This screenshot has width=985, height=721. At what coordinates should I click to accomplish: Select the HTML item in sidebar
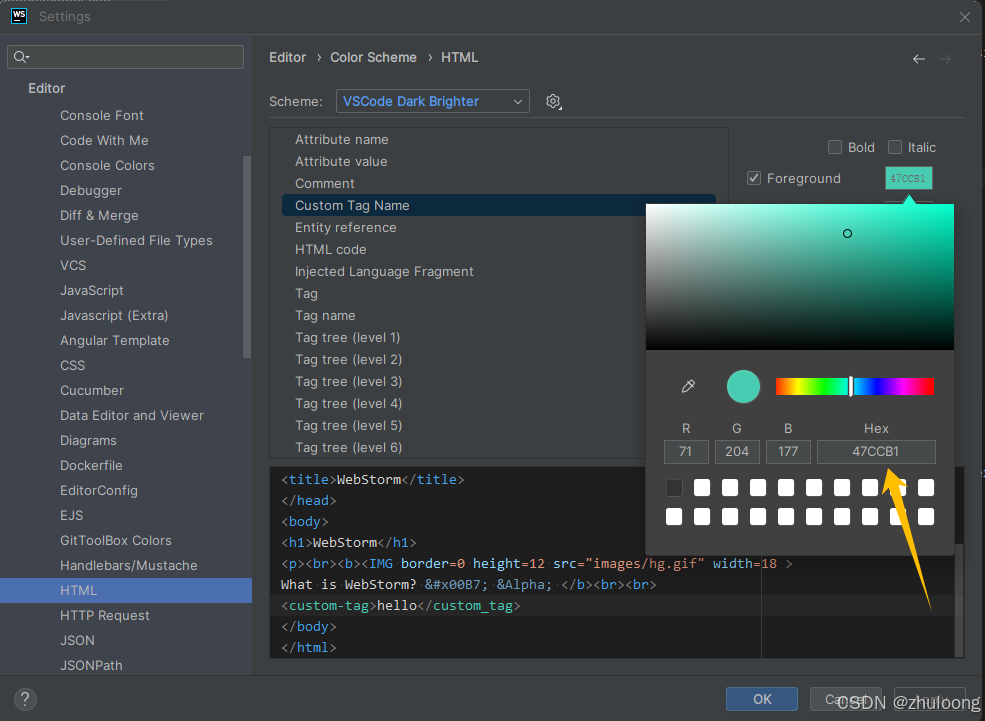126,590
